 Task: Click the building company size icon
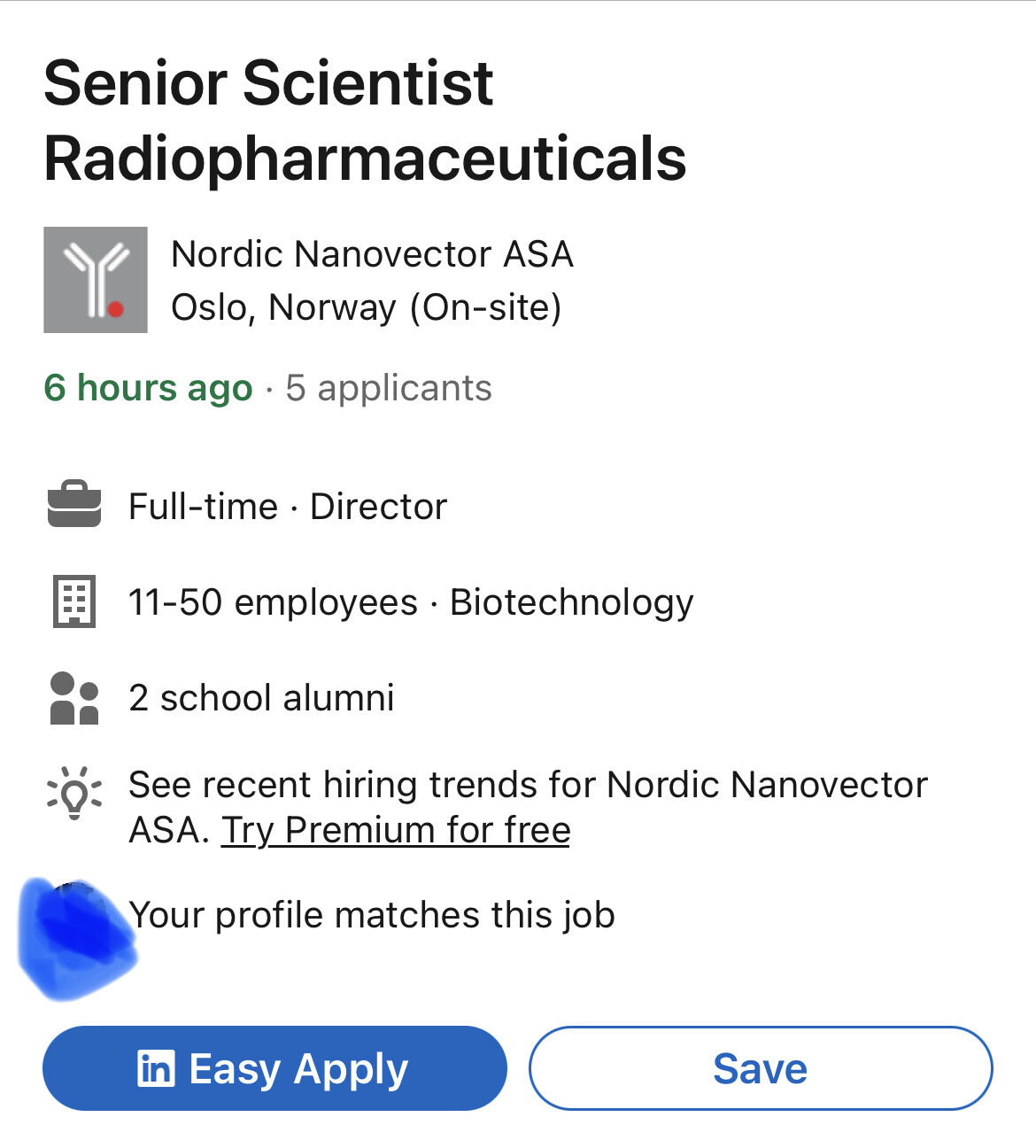point(74,601)
